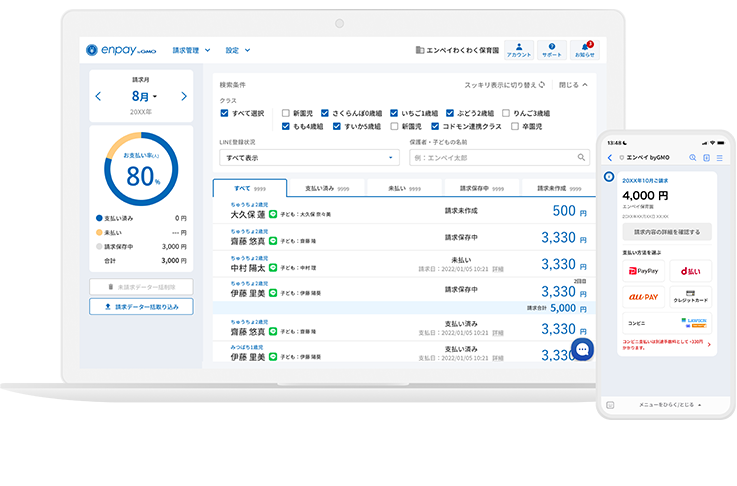Go to previous billing month arrow
The width and height of the screenshot is (737, 486).
tap(98, 96)
